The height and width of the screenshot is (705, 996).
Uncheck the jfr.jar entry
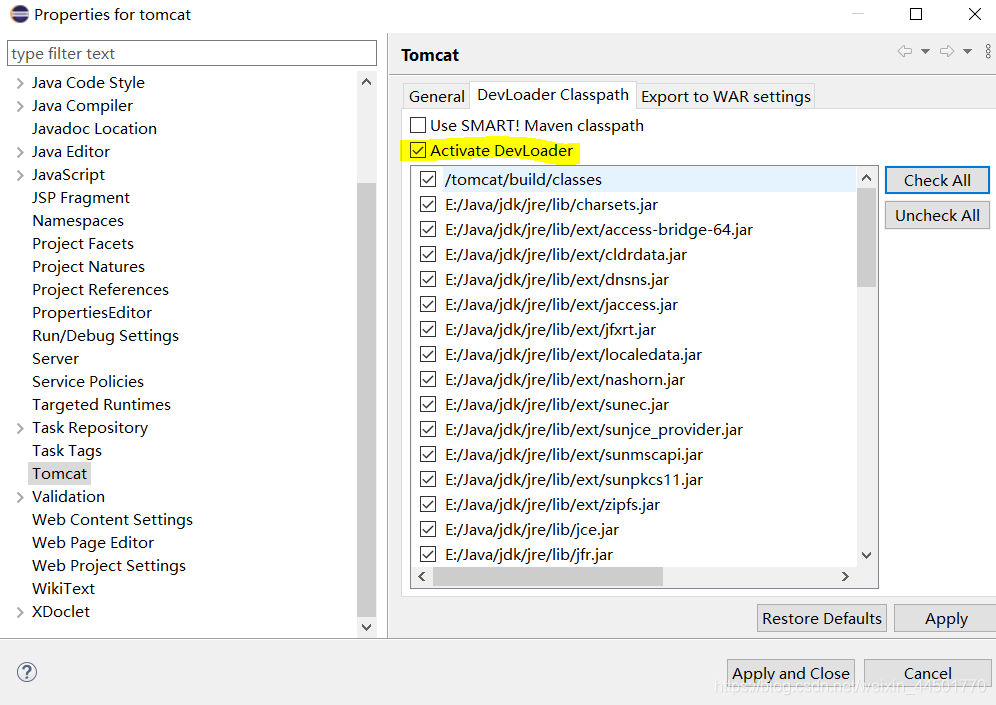[428, 554]
